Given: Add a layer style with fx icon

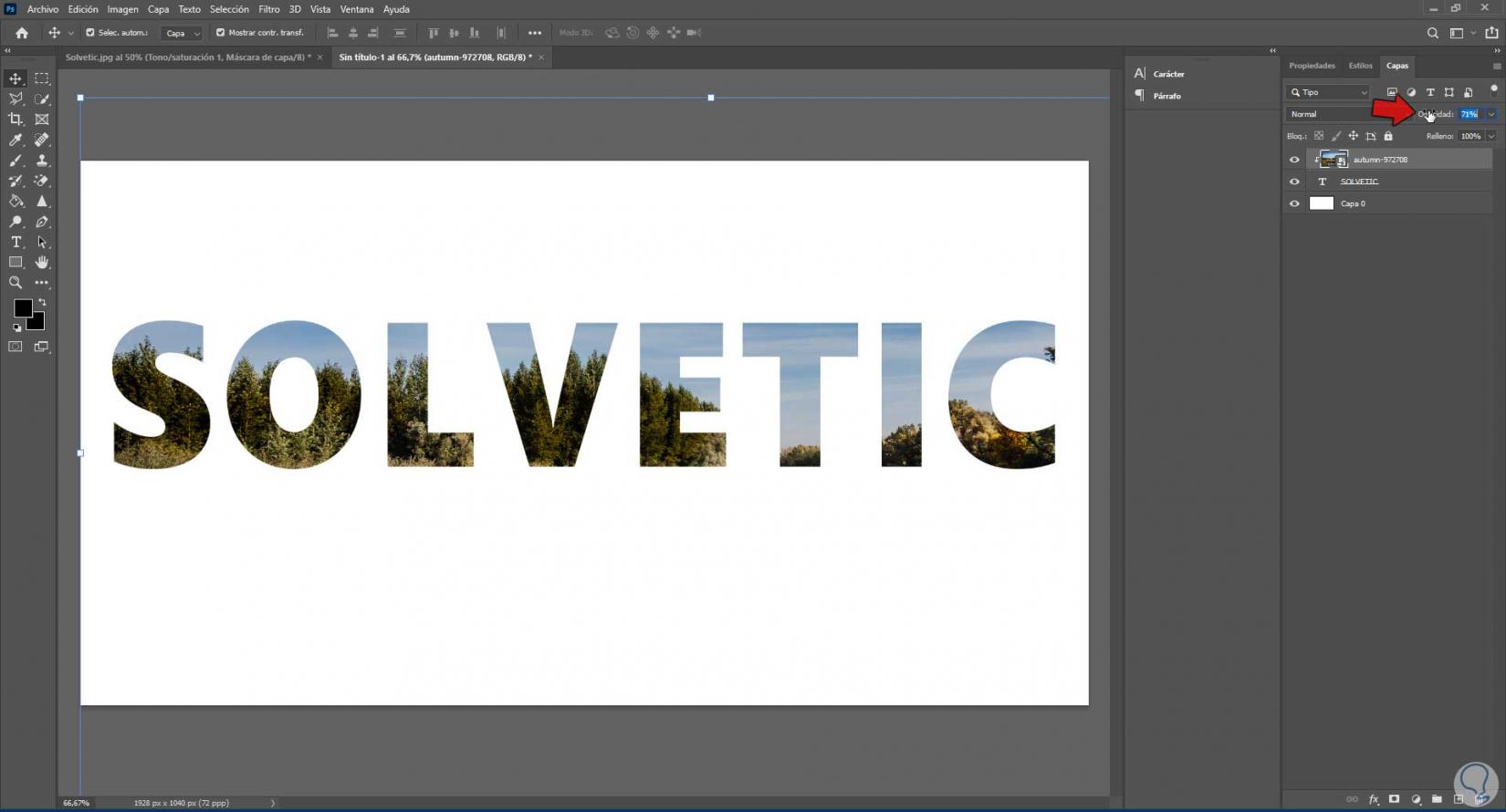Looking at the screenshot, I should pyautogui.click(x=1374, y=799).
